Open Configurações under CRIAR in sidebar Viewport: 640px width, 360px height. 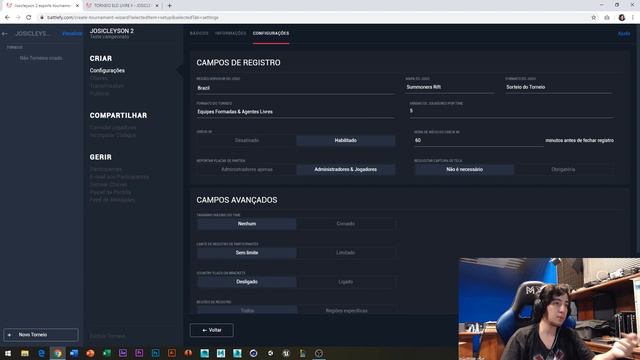tap(107, 71)
